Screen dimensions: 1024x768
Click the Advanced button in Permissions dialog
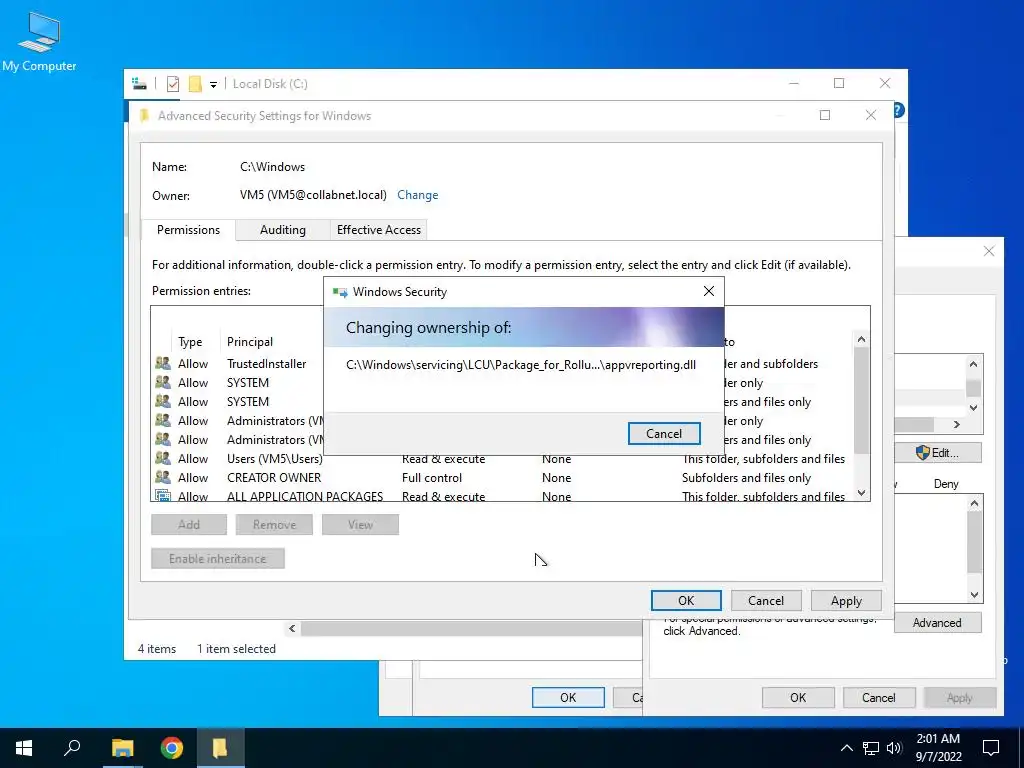point(937,622)
